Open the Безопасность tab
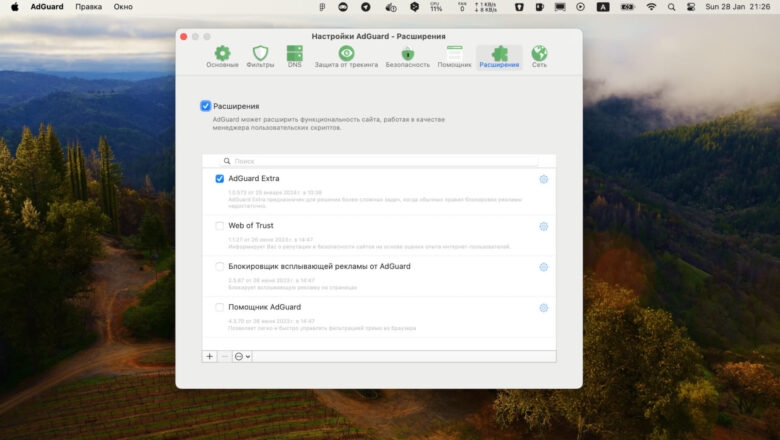 pyautogui.click(x=407, y=57)
